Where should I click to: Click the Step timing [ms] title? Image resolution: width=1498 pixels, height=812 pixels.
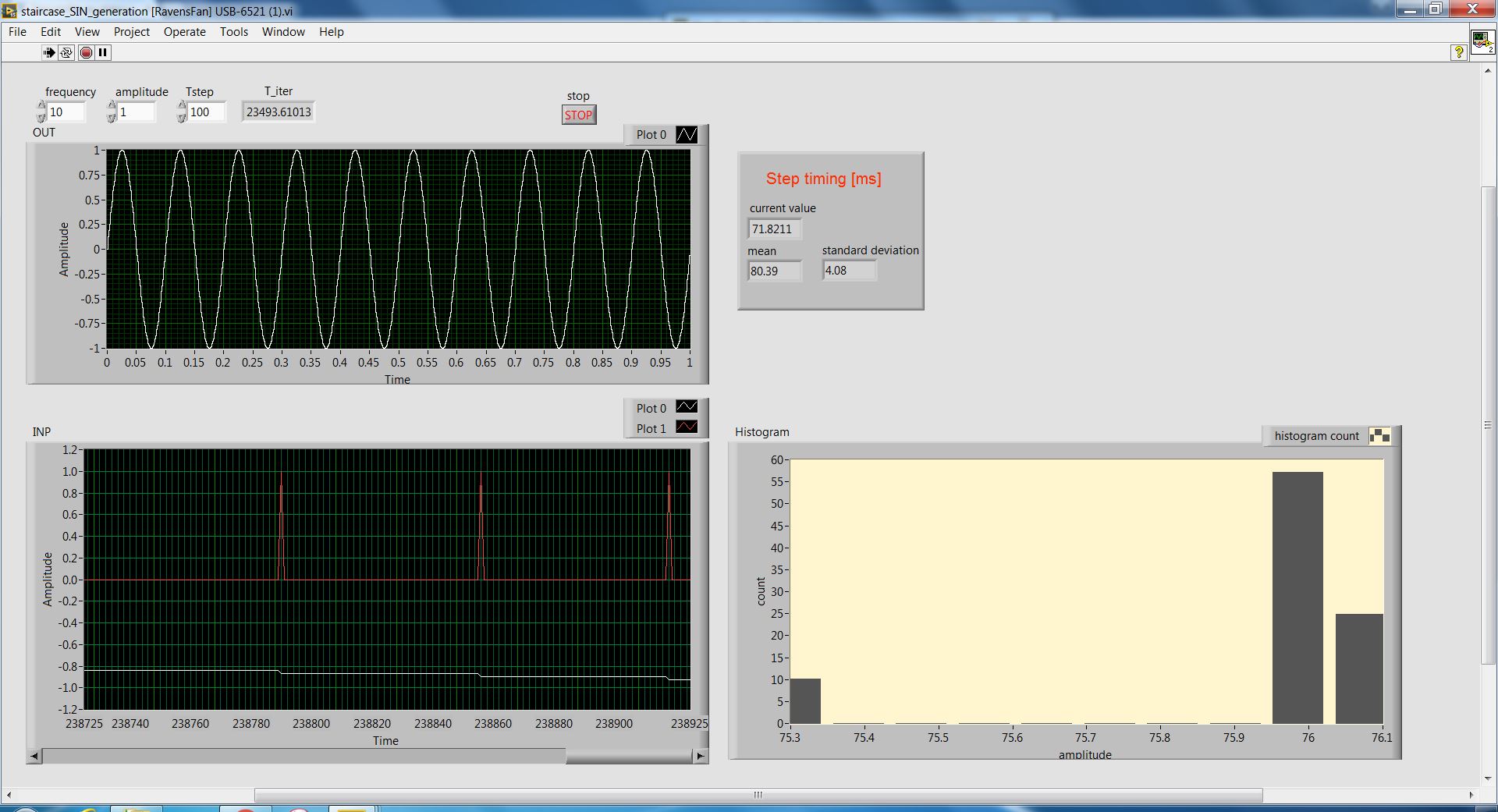pyautogui.click(x=823, y=179)
